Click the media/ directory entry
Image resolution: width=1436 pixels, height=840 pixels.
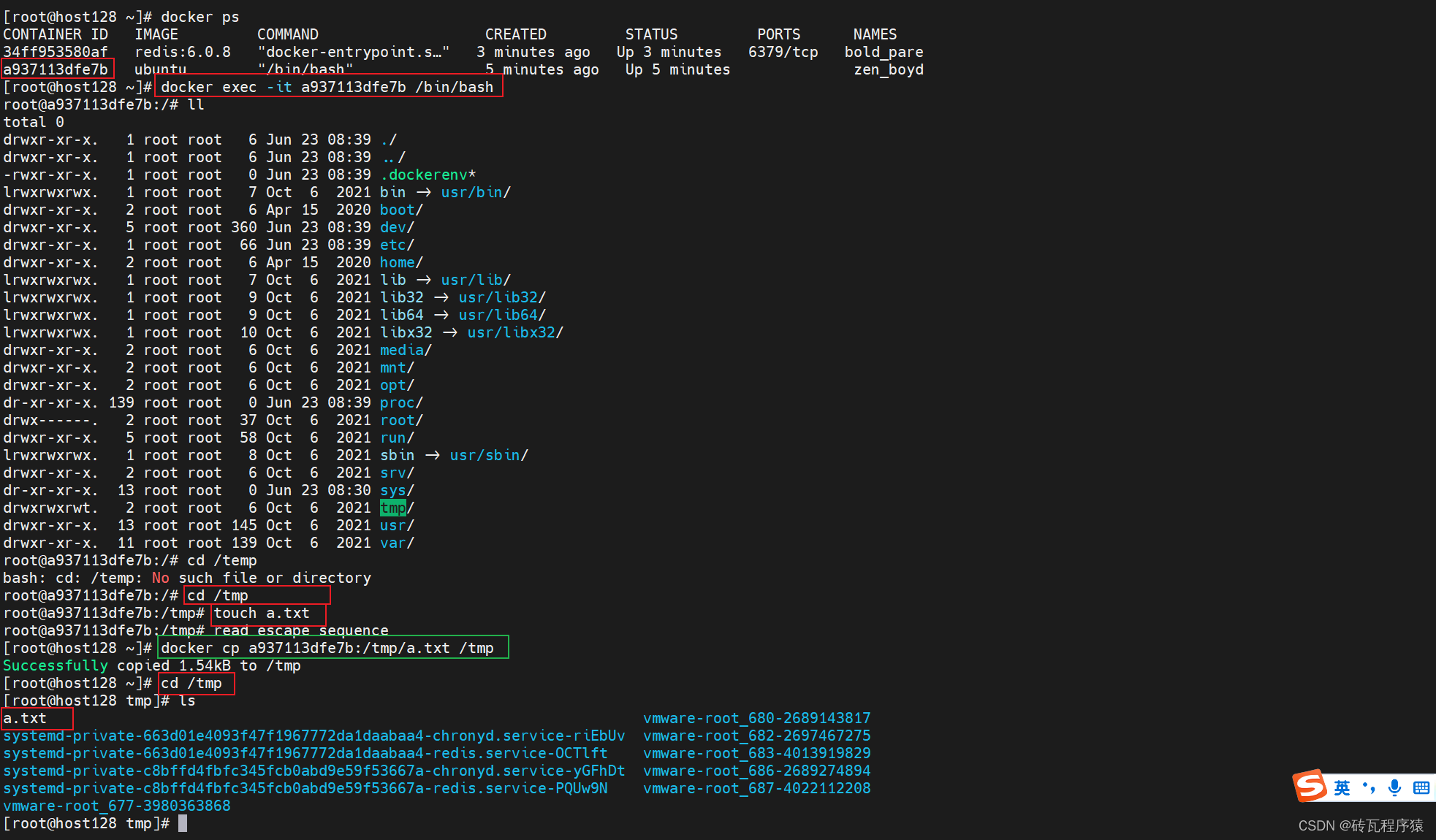tap(406, 350)
